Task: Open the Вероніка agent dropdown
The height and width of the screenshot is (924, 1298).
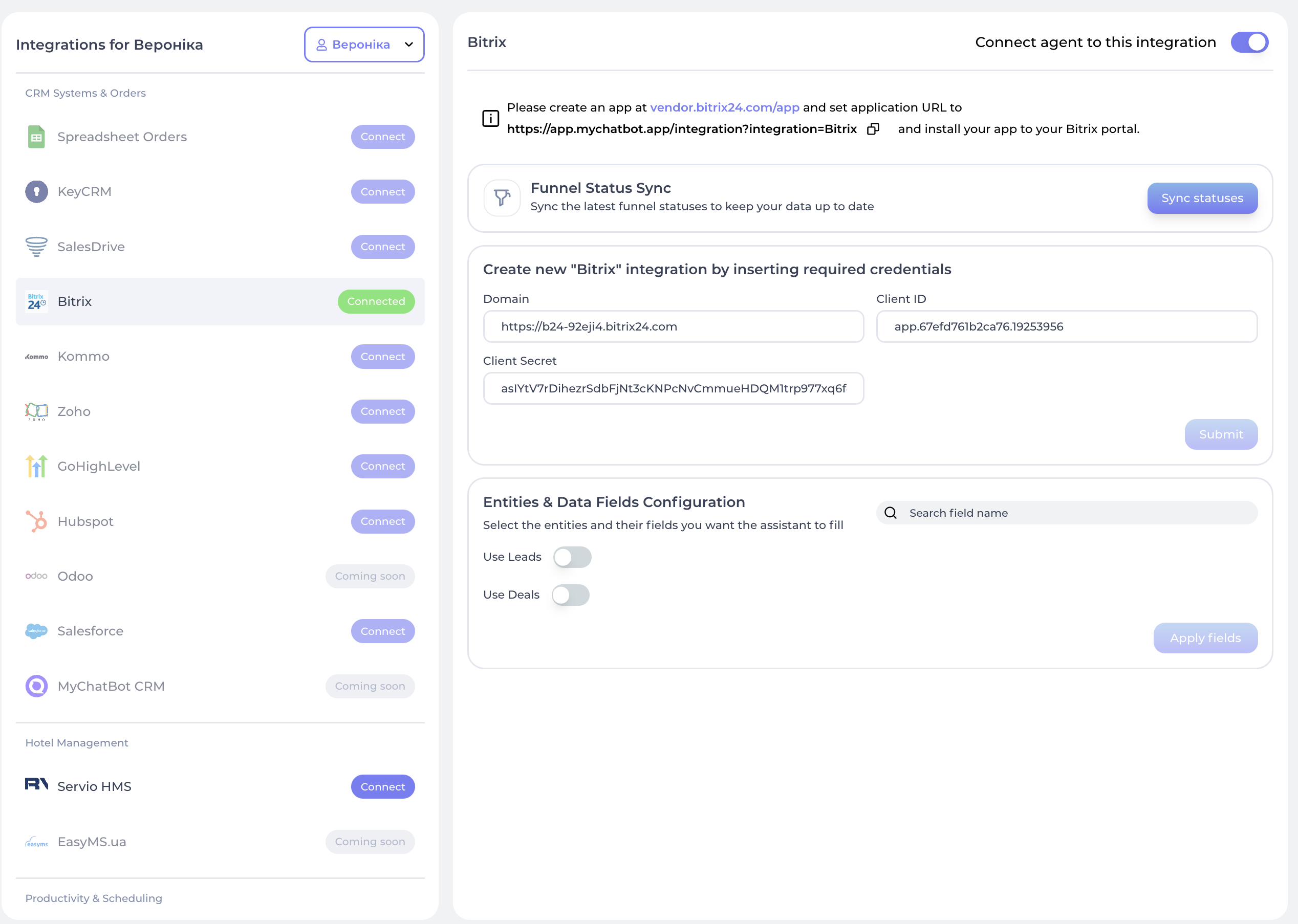Action: (x=363, y=45)
